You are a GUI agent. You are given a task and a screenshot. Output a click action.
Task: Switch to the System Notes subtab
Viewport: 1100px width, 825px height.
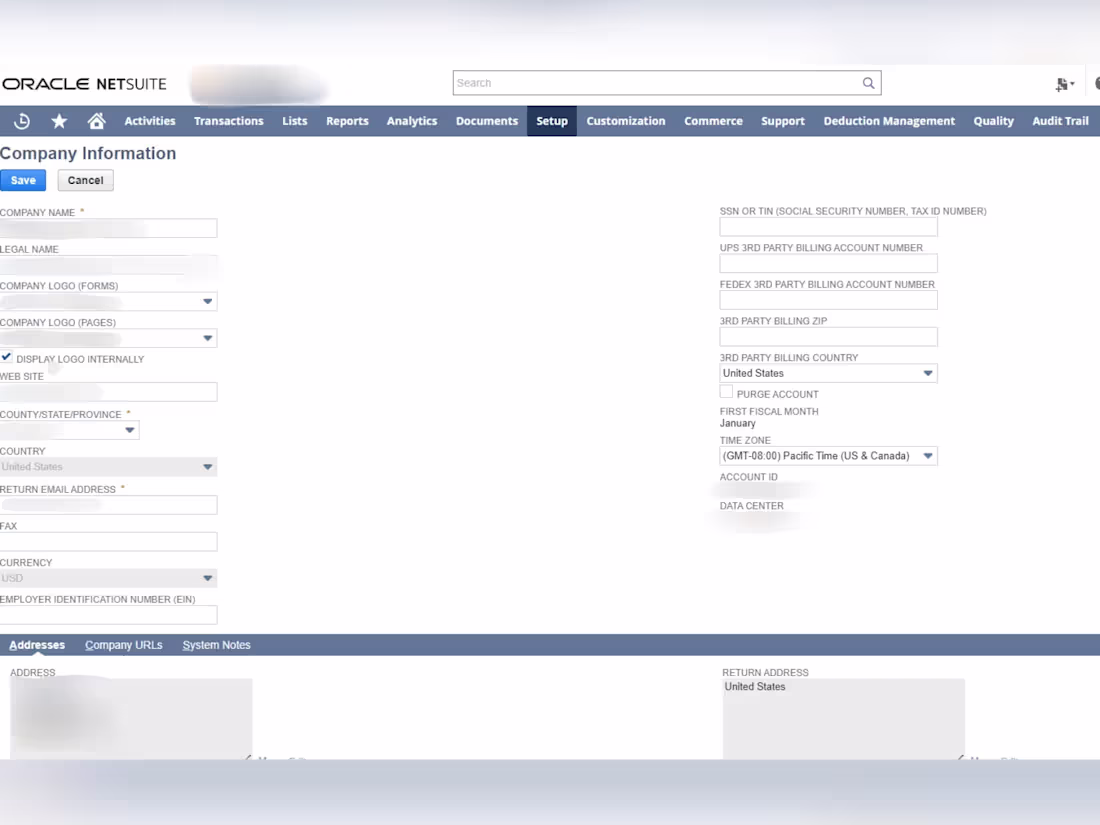click(216, 645)
